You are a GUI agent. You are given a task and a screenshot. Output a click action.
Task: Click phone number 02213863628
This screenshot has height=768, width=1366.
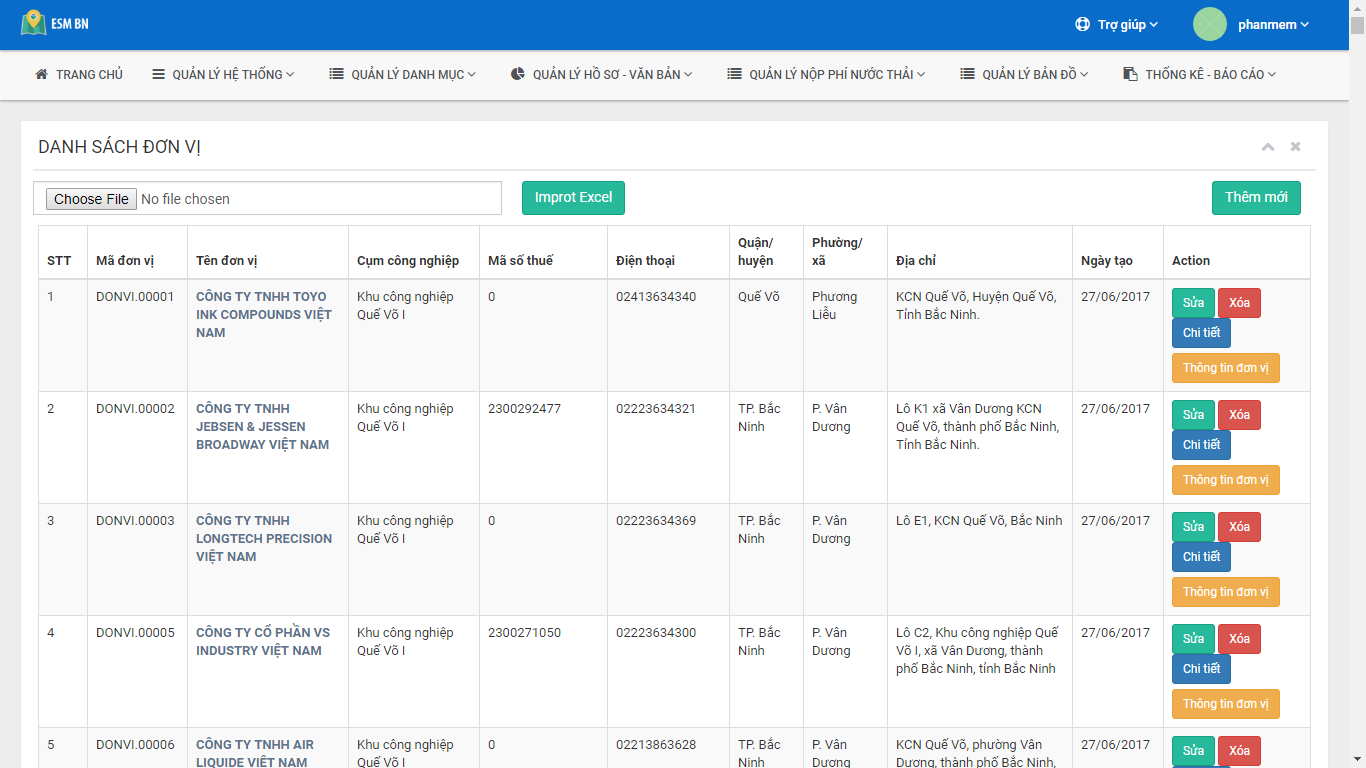pos(656,745)
